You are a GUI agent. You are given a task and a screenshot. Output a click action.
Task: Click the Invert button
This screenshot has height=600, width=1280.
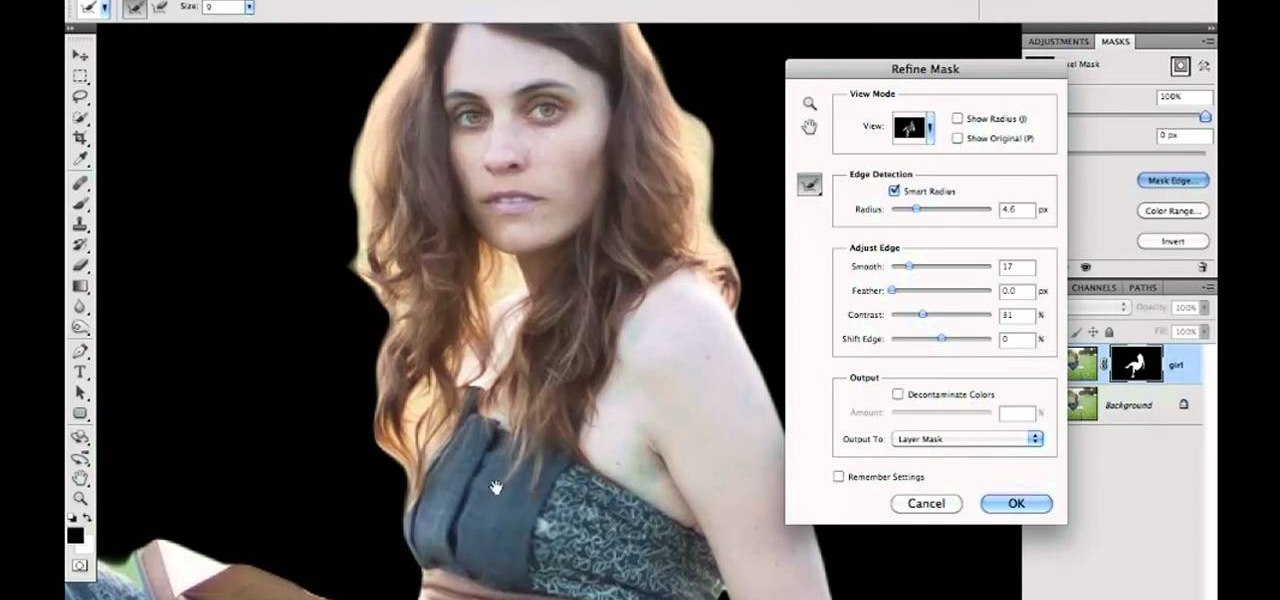pos(1173,241)
